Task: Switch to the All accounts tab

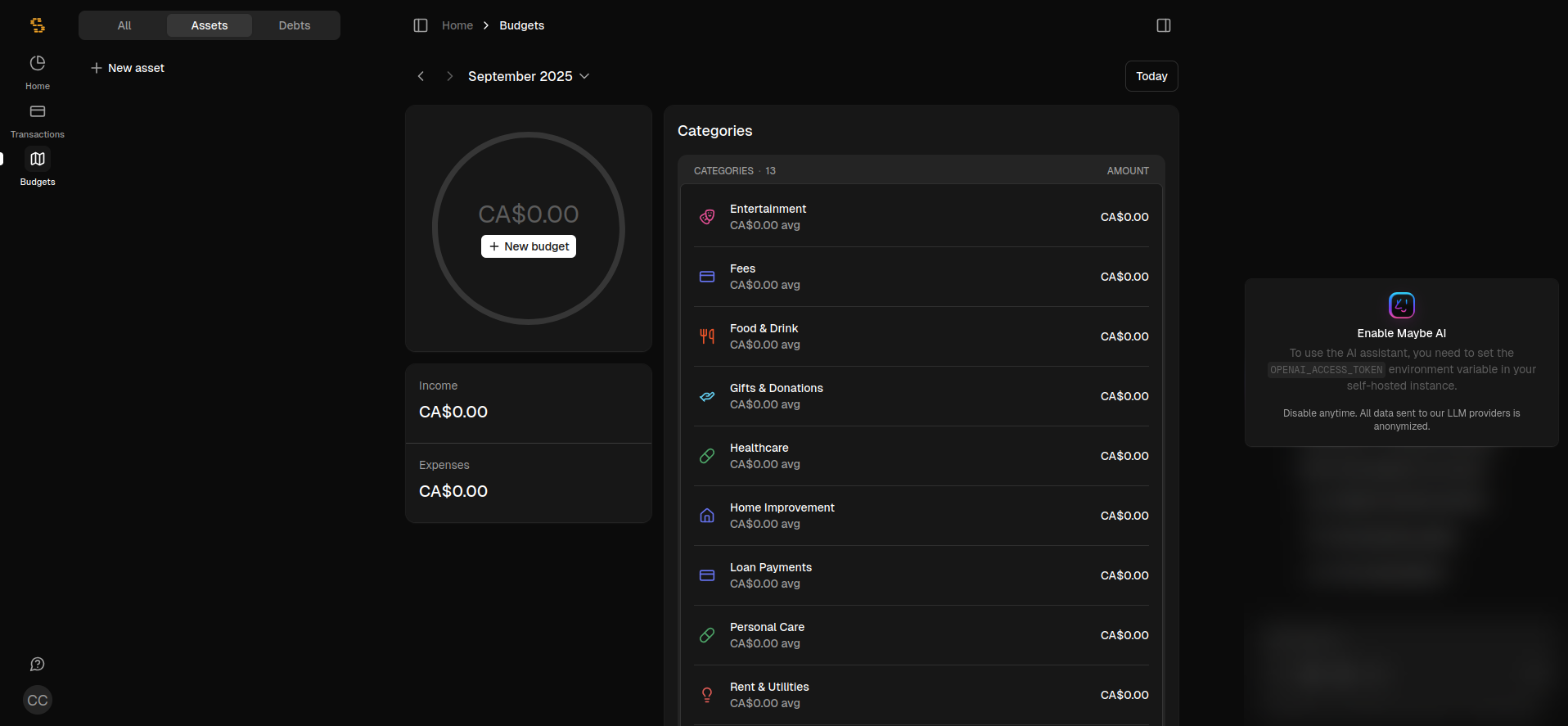Action: [124, 25]
